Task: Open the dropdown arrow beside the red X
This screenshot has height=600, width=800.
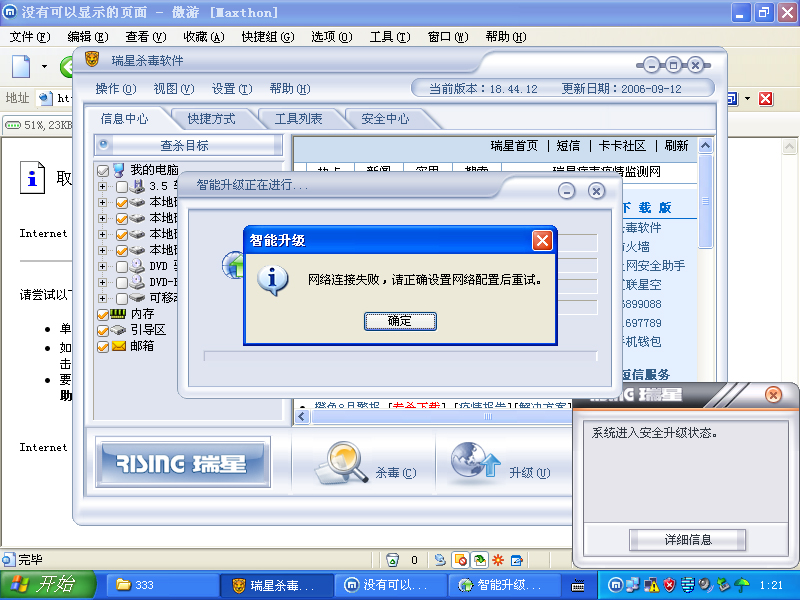Action: point(747,98)
